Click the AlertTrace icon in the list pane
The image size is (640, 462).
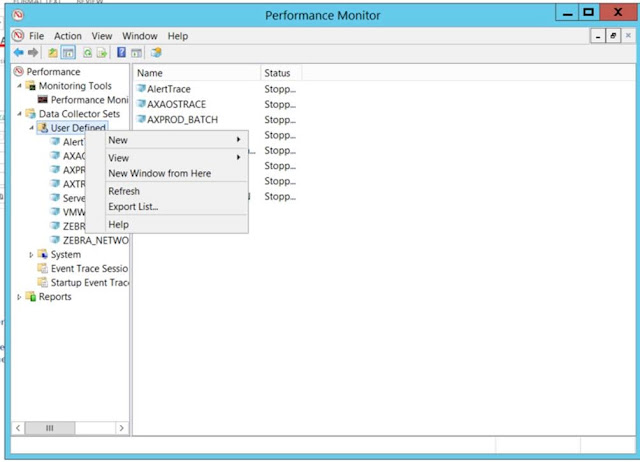[x=141, y=89]
